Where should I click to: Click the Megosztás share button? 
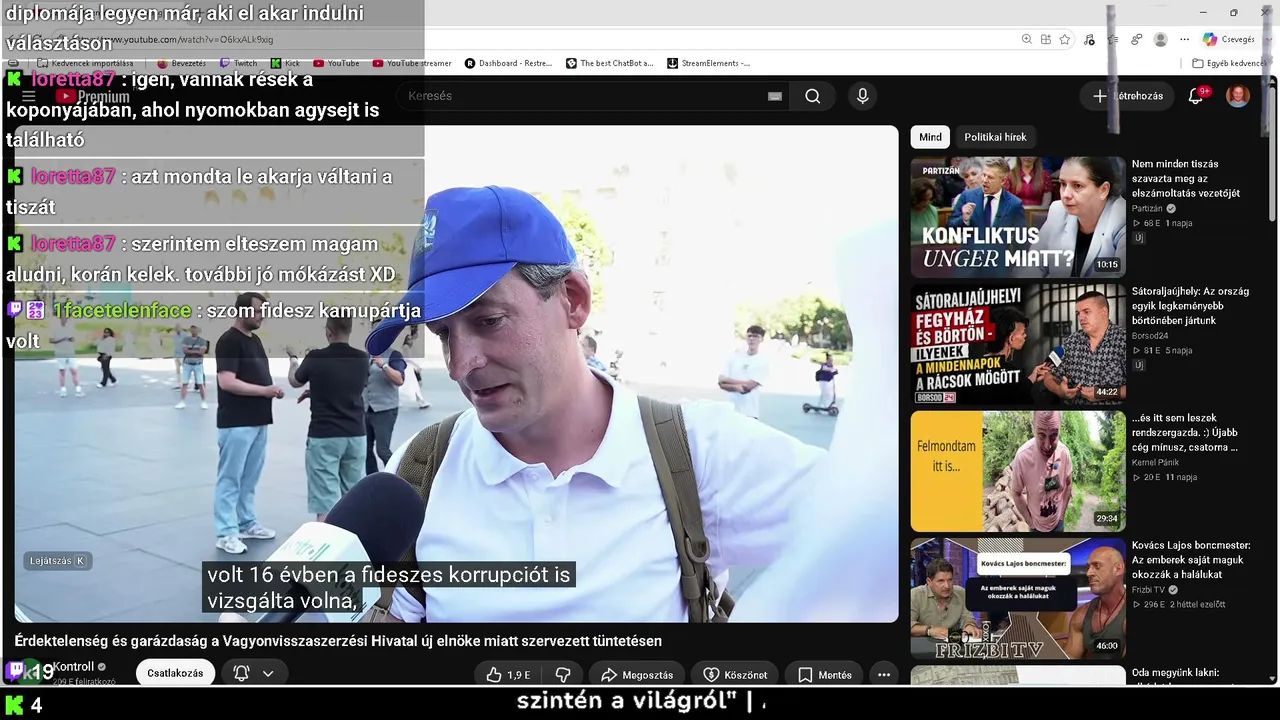[x=637, y=675]
